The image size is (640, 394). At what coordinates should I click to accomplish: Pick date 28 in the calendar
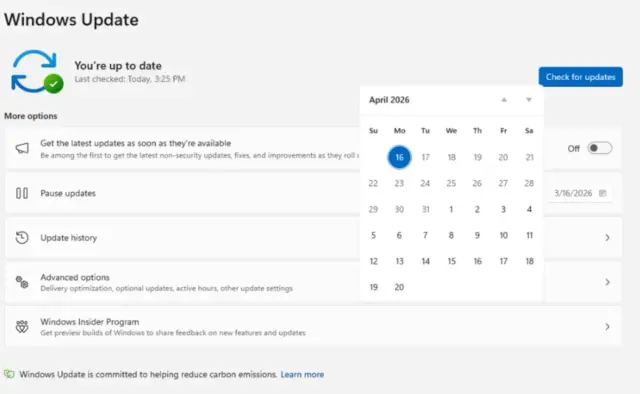click(529, 183)
